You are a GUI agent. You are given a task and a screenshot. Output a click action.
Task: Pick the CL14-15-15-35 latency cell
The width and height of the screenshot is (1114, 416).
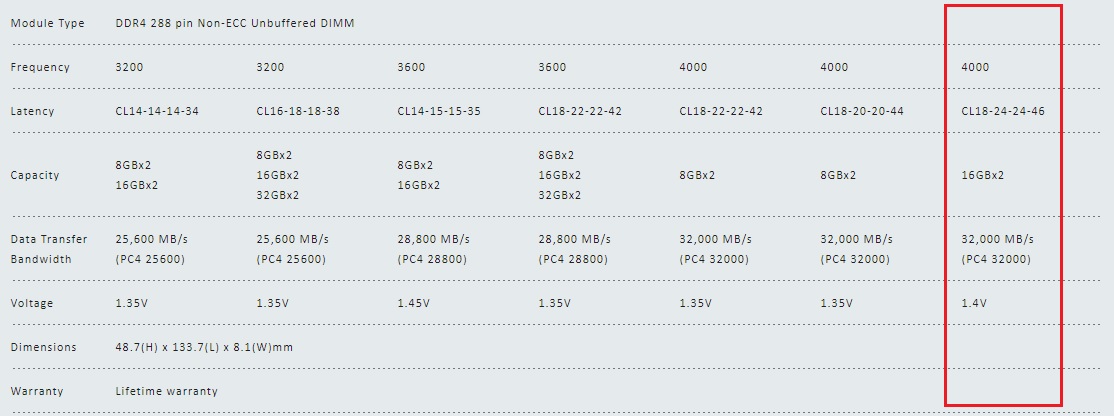coord(439,111)
